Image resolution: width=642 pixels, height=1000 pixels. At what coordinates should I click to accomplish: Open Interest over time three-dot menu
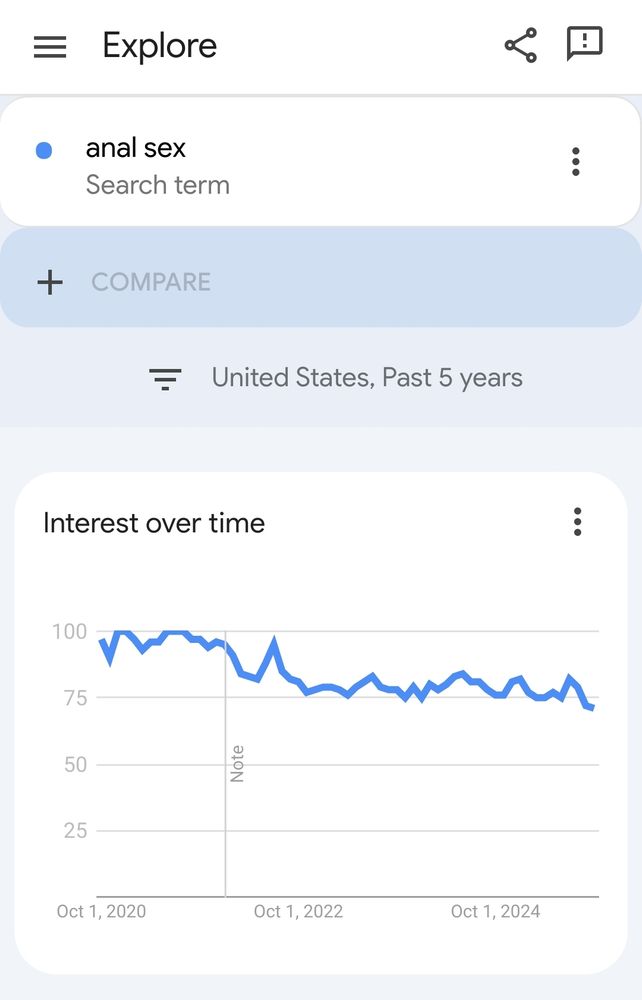(578, 522)
